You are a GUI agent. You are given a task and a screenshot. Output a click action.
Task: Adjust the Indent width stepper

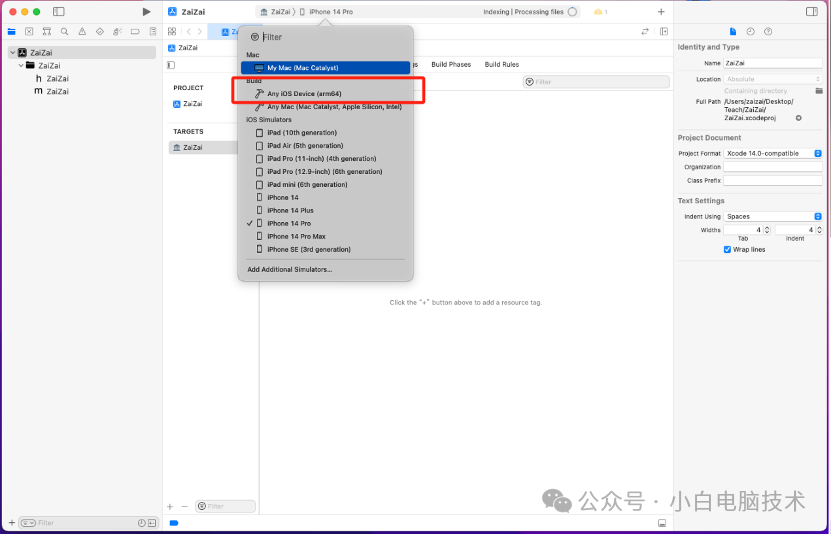click(x=819, y=230)
